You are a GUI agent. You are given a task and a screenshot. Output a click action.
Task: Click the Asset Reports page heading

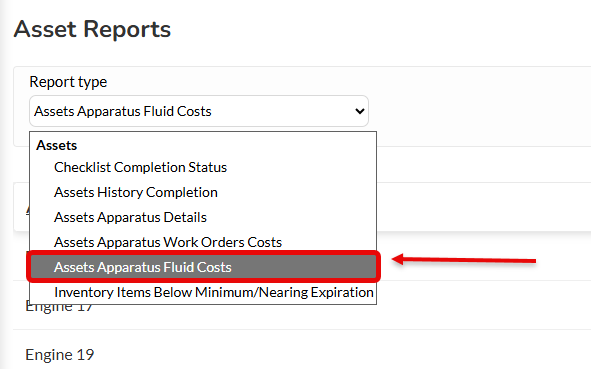pyautogui.click(x=92, y=29)
